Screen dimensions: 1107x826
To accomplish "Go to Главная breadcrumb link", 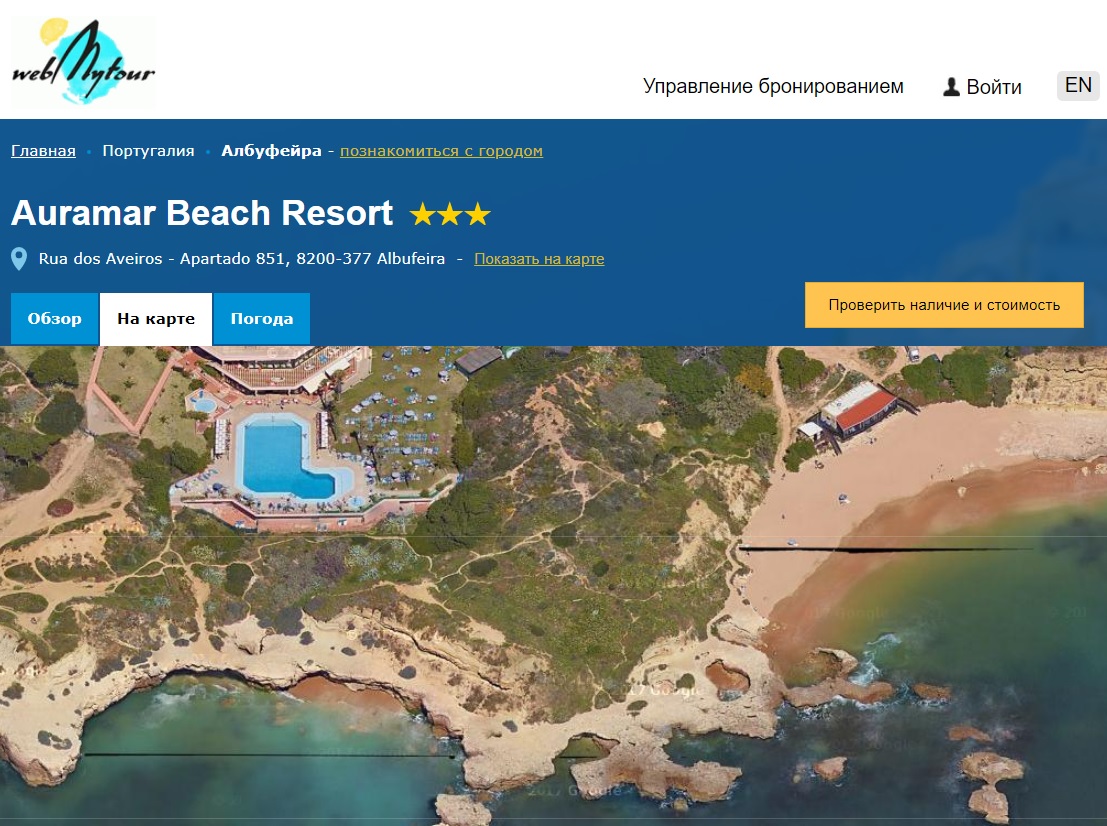I will coord(43,150).
